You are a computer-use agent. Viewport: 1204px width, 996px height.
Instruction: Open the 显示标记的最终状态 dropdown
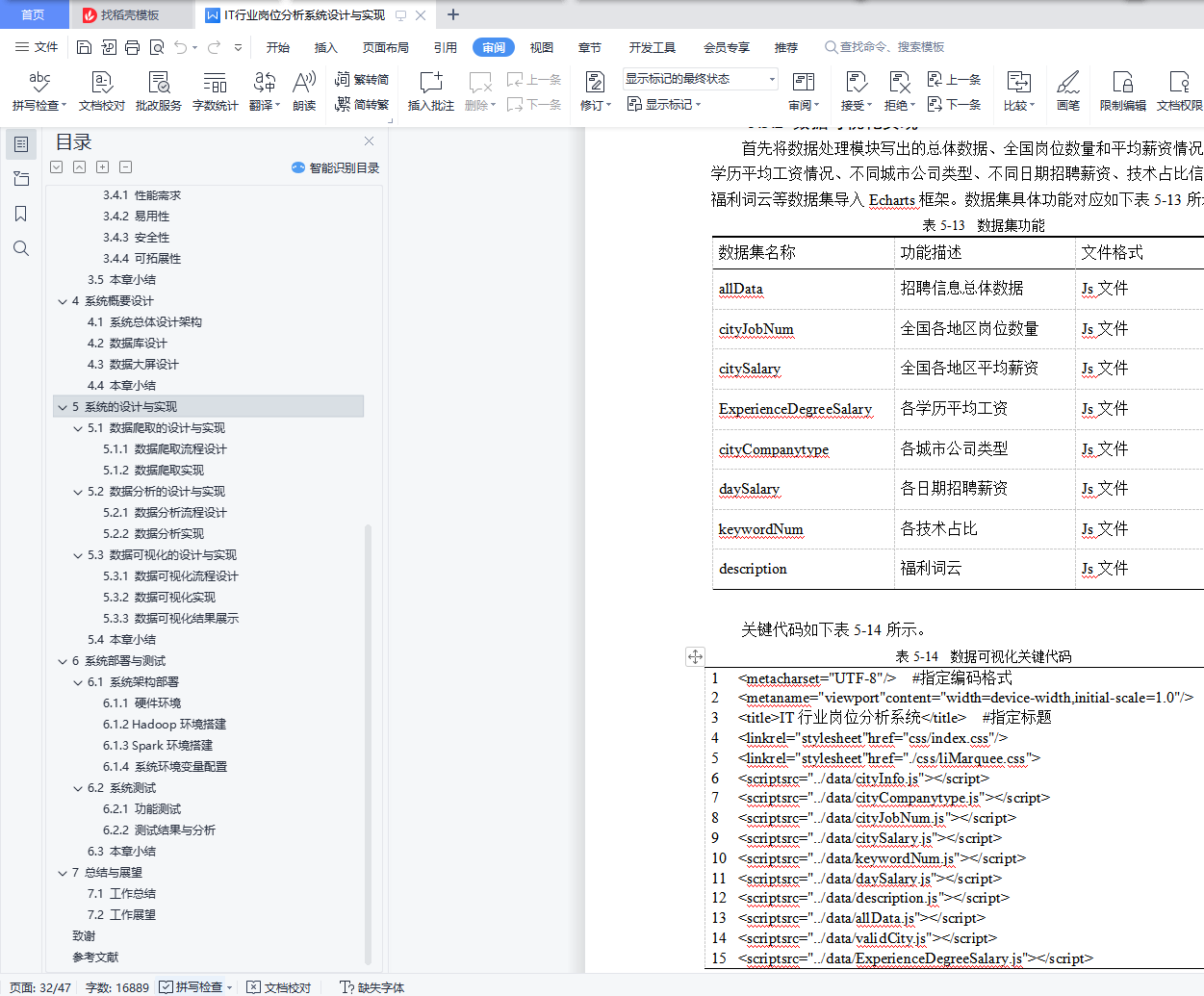click(700, 79)
